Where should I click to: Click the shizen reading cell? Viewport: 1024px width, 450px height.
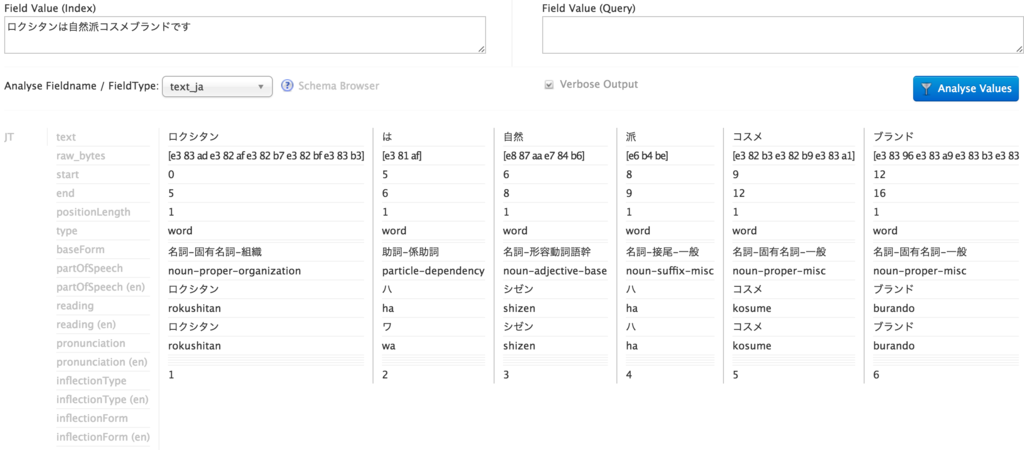520,308
